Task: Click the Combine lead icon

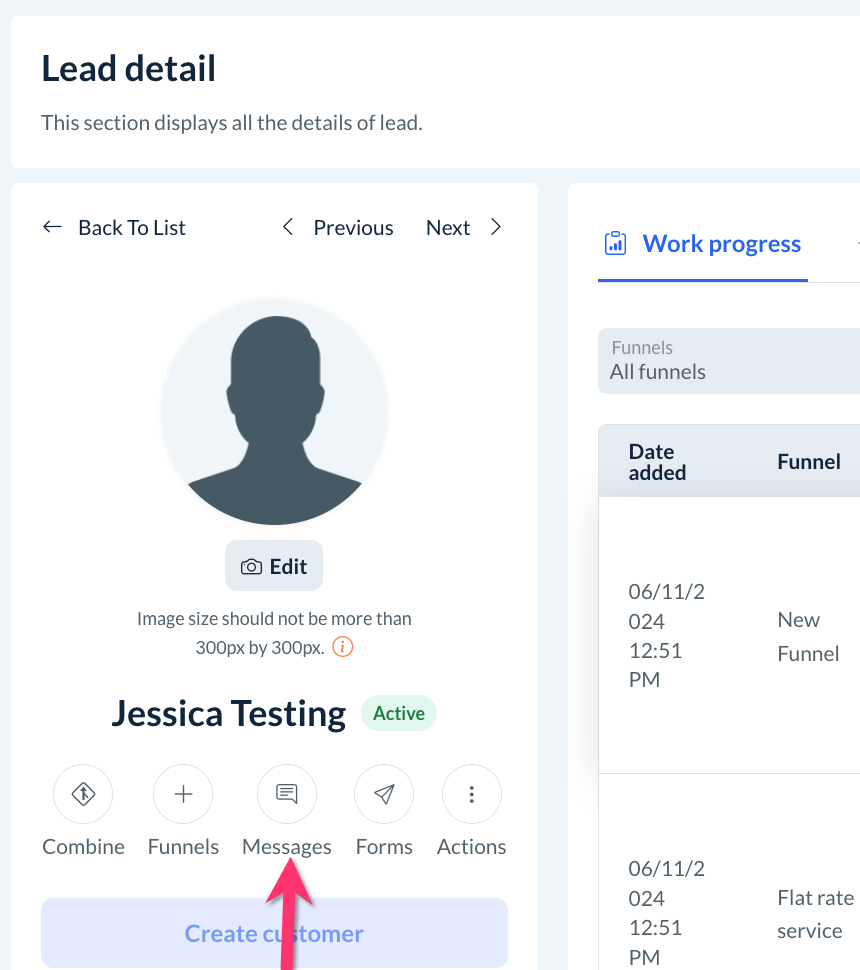Action: click(x=83, y=795)
